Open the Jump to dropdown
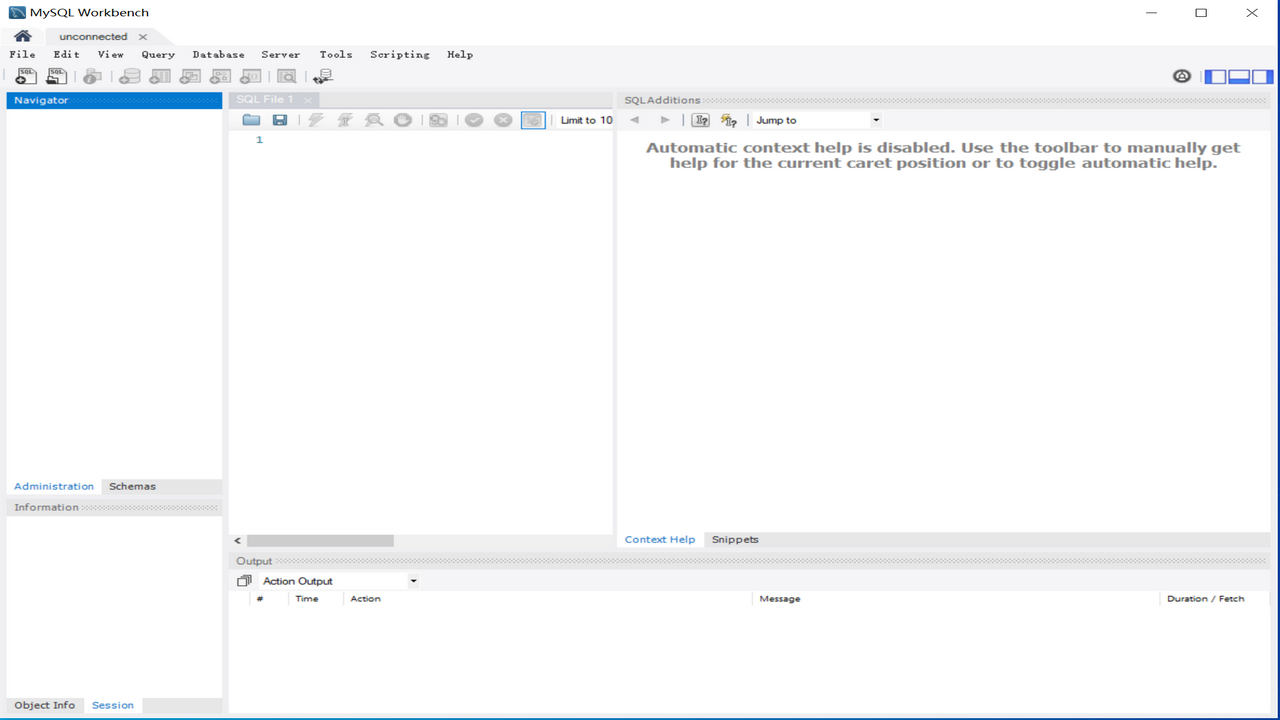This screenshot has height=720, width=1280. point(874,119)
